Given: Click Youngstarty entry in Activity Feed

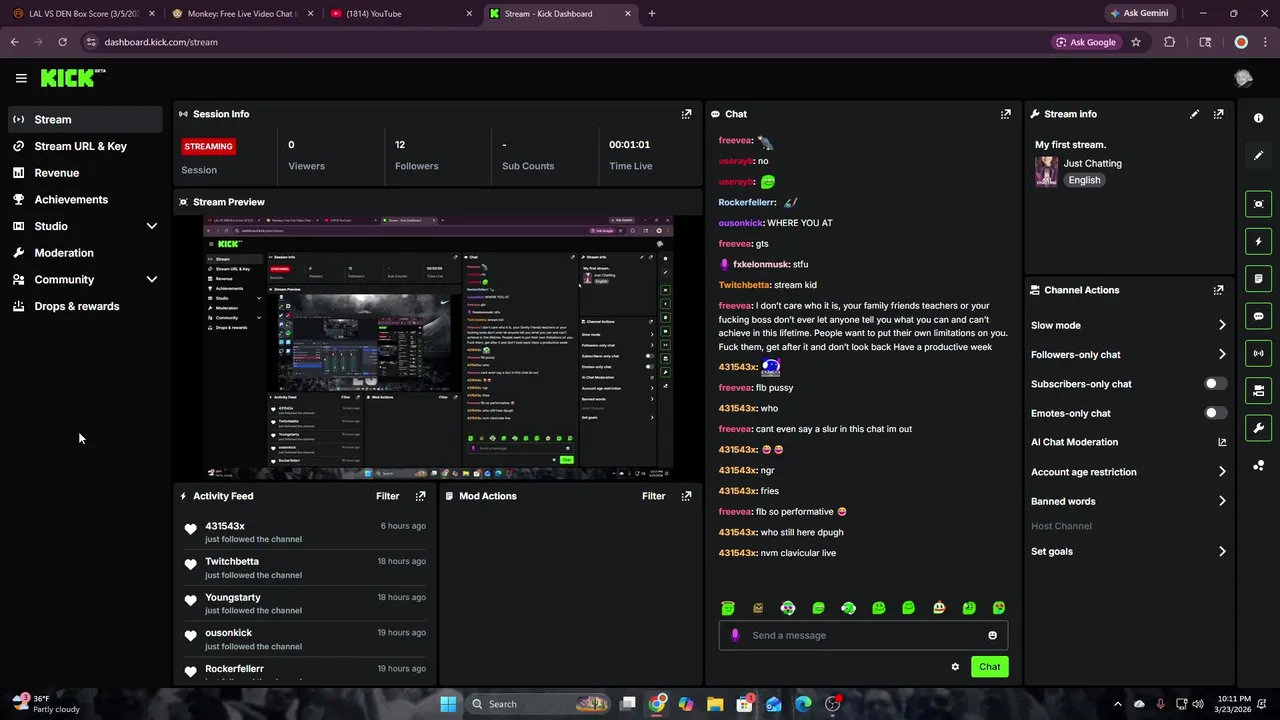Looking at the screenshot, I should [305, 603].
